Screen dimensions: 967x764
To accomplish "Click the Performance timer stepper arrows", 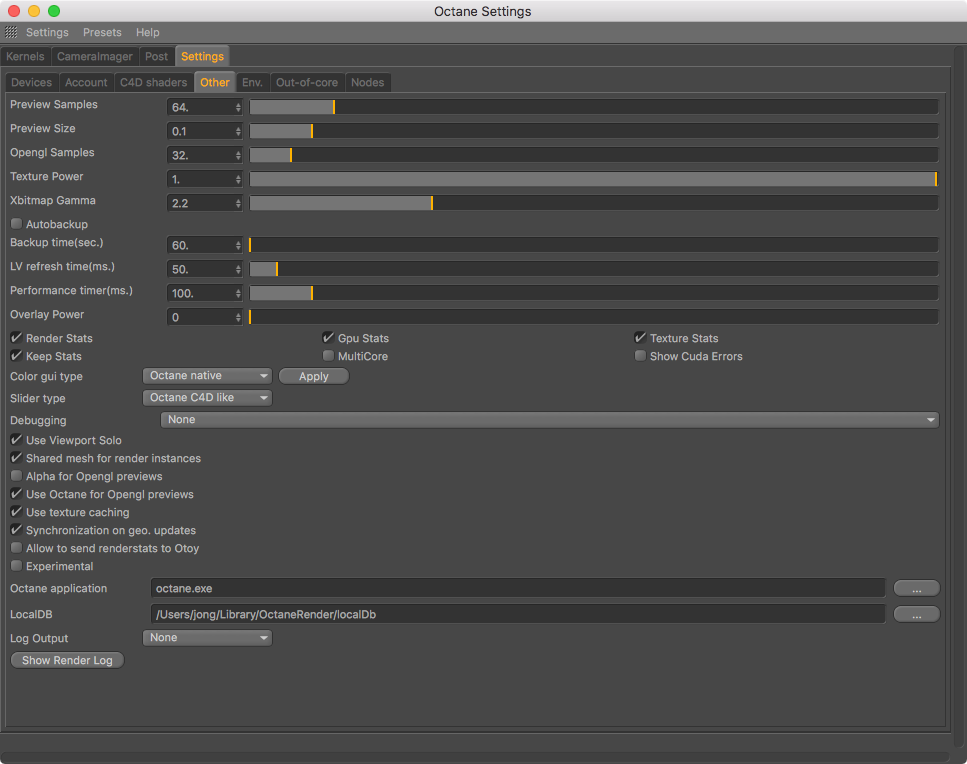I will [238, 293].
